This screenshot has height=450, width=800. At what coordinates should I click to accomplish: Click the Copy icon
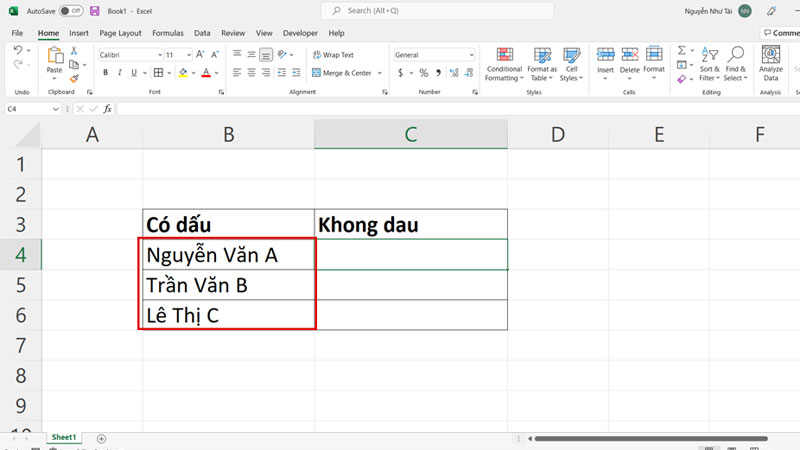(x=74, y=64)
